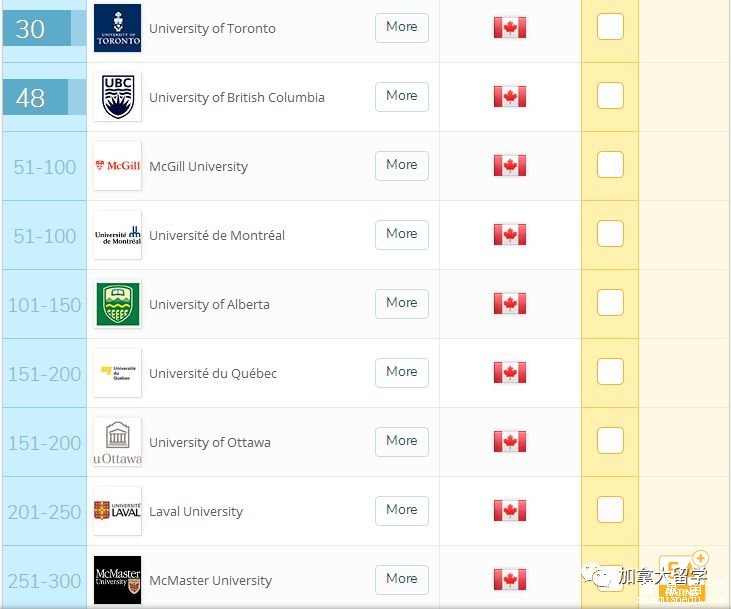This screenshot has height=609, width=731.
Task: Click the University of Toronto logo
Action: click(x=117, y=28)
